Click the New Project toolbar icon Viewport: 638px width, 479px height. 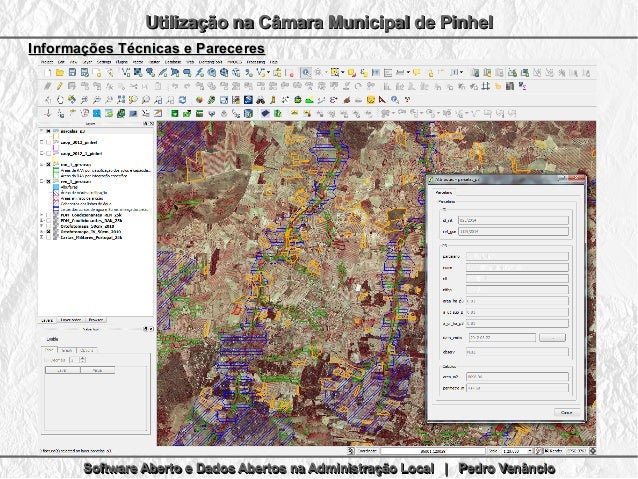tap(46, 73)
